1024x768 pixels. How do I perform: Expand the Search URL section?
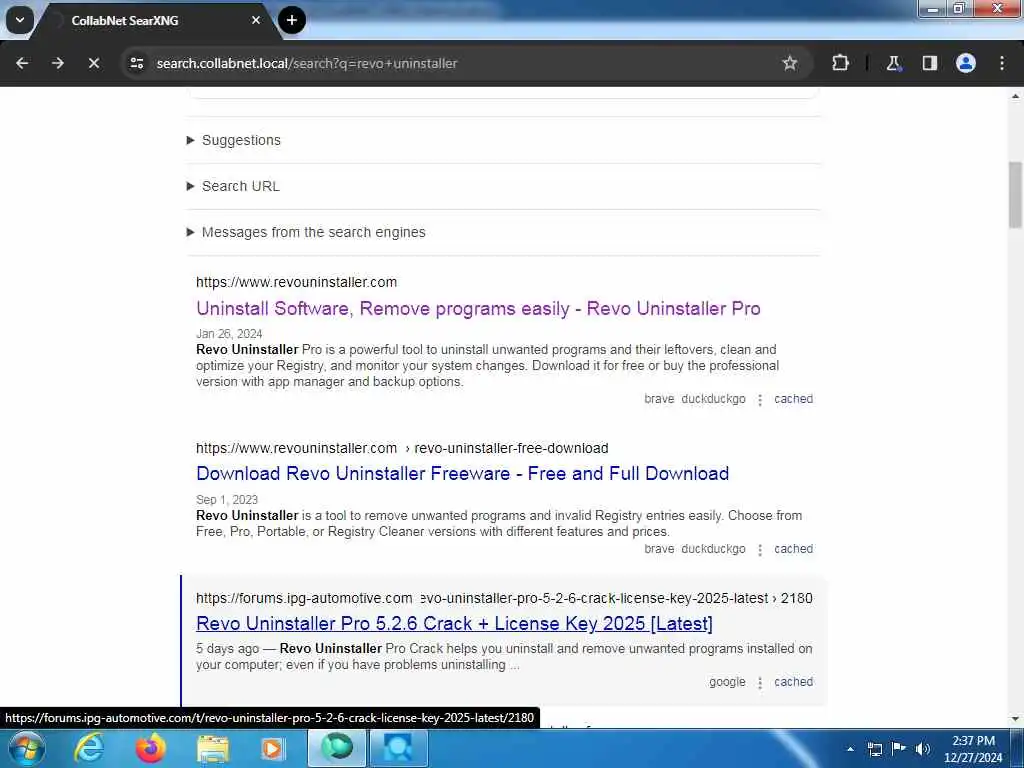(x=234, y=186)
